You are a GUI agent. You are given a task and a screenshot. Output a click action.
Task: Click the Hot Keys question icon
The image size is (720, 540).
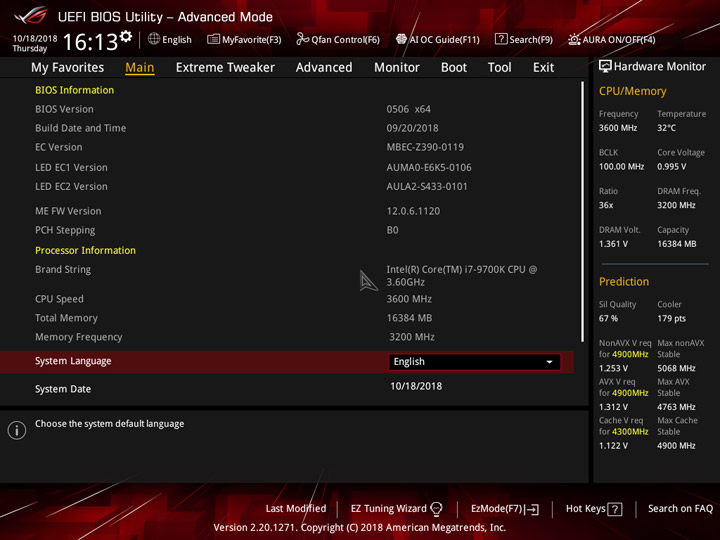615,509
